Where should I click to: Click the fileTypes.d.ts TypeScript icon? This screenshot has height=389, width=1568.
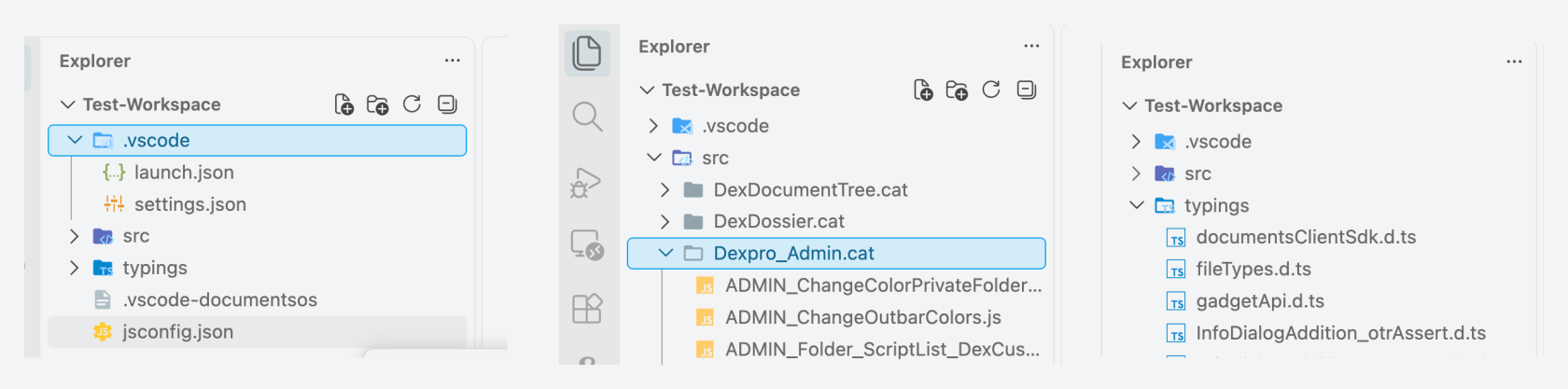[1176, 270]
